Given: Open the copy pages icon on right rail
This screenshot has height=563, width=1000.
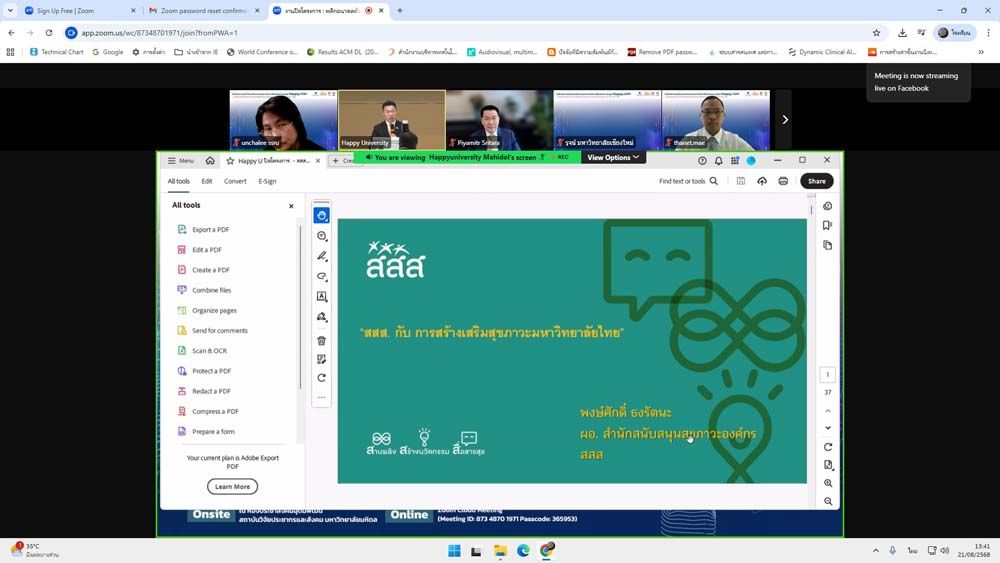Looking at the screenshot, I should [827, 245].
